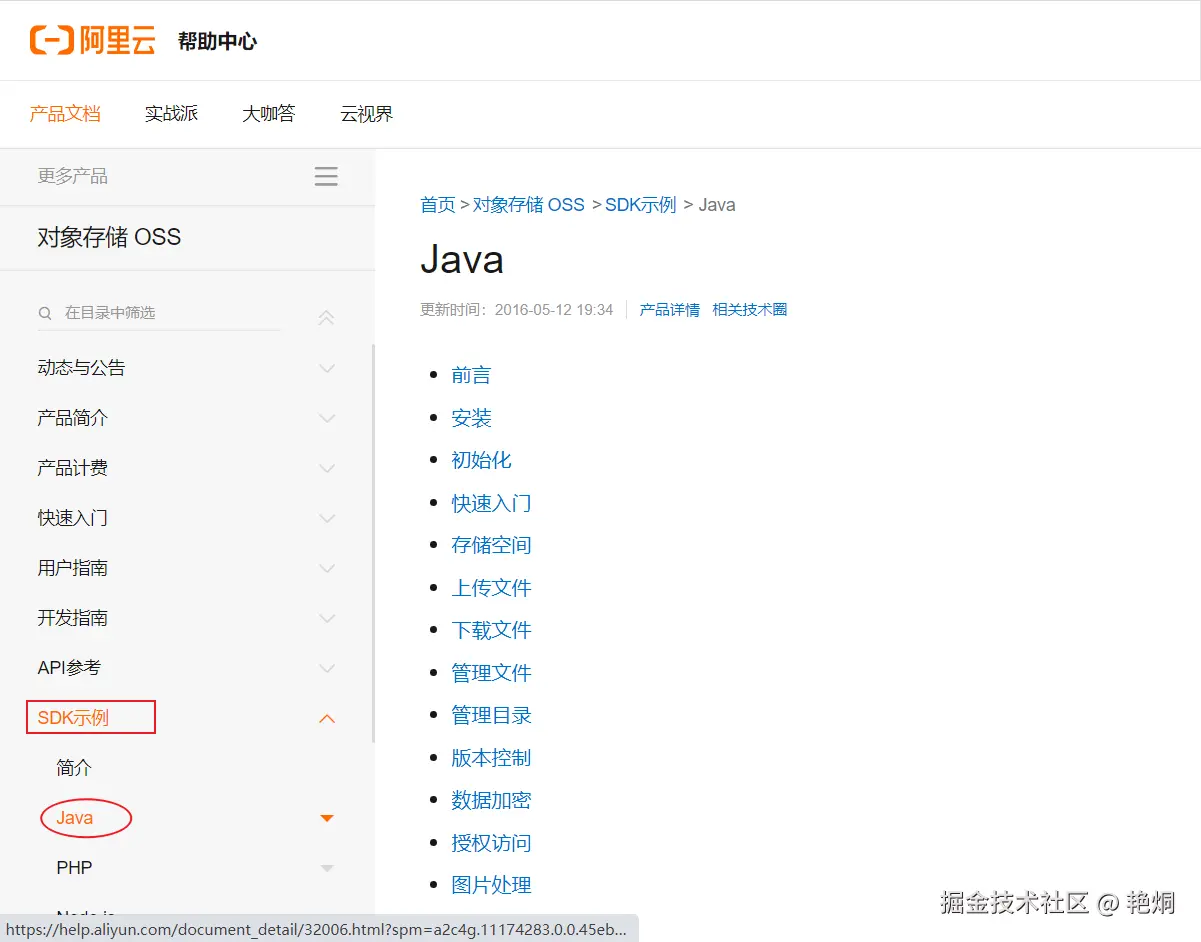
Task: Open the 前言 article link
Action: 471,375
